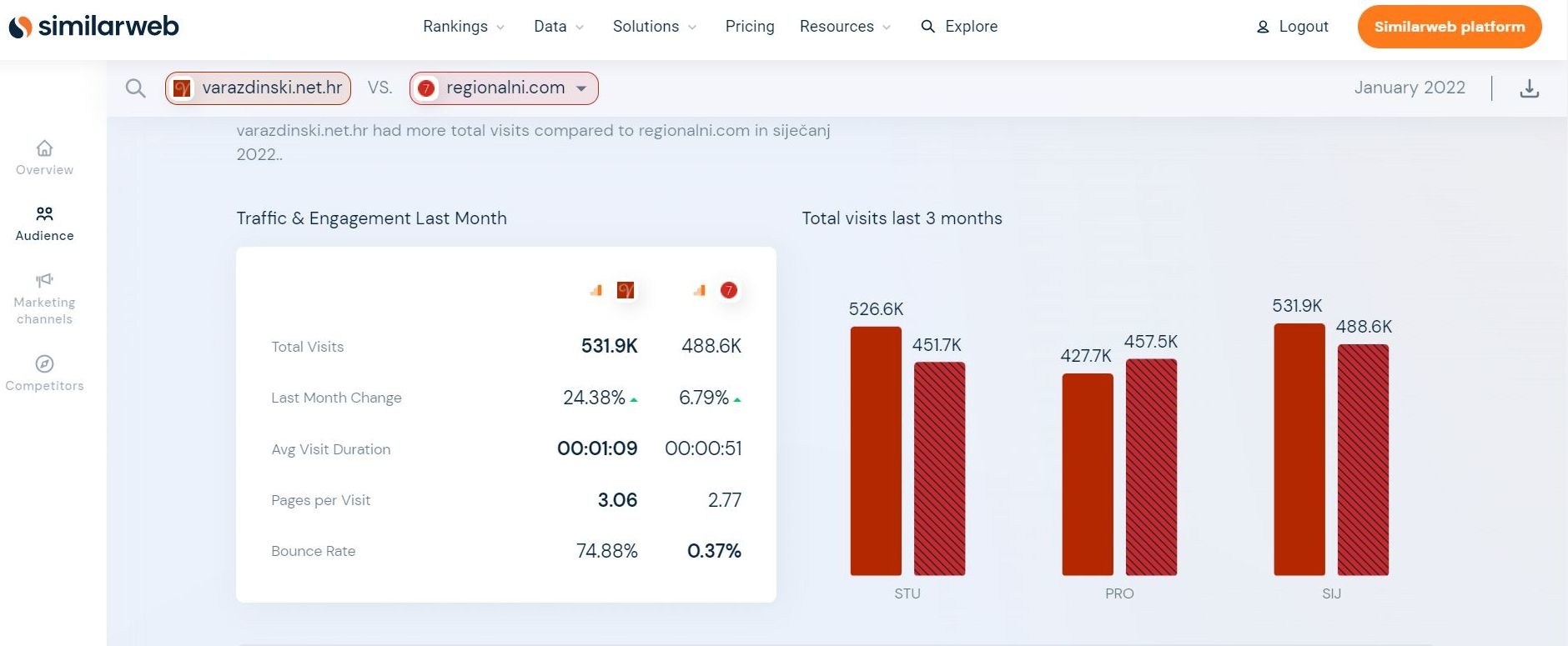Click the PRO month axis label
The width and height of the screenshot is (1568, 646).
1119,593
